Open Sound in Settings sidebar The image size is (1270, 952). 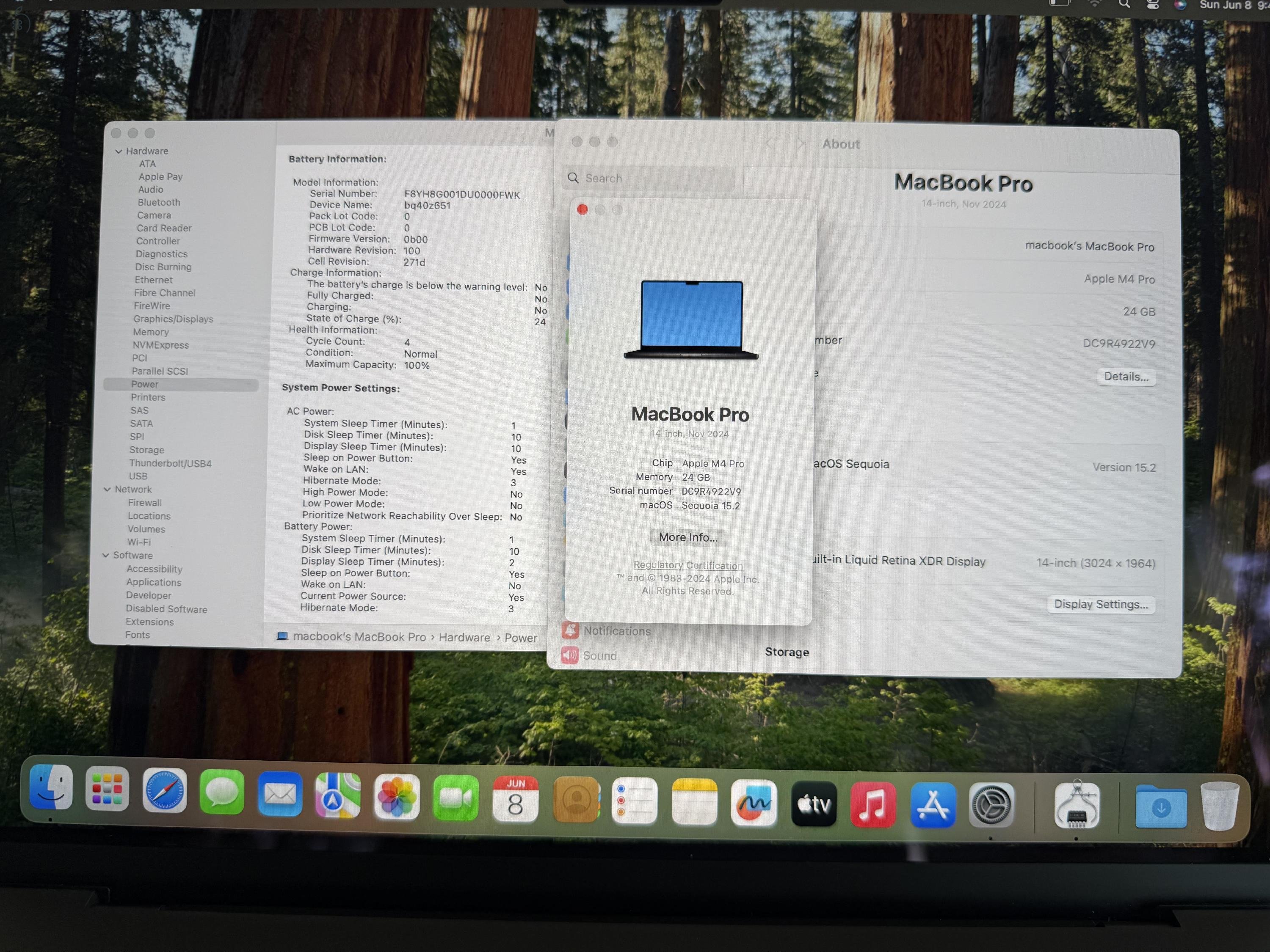click(600, 656)
